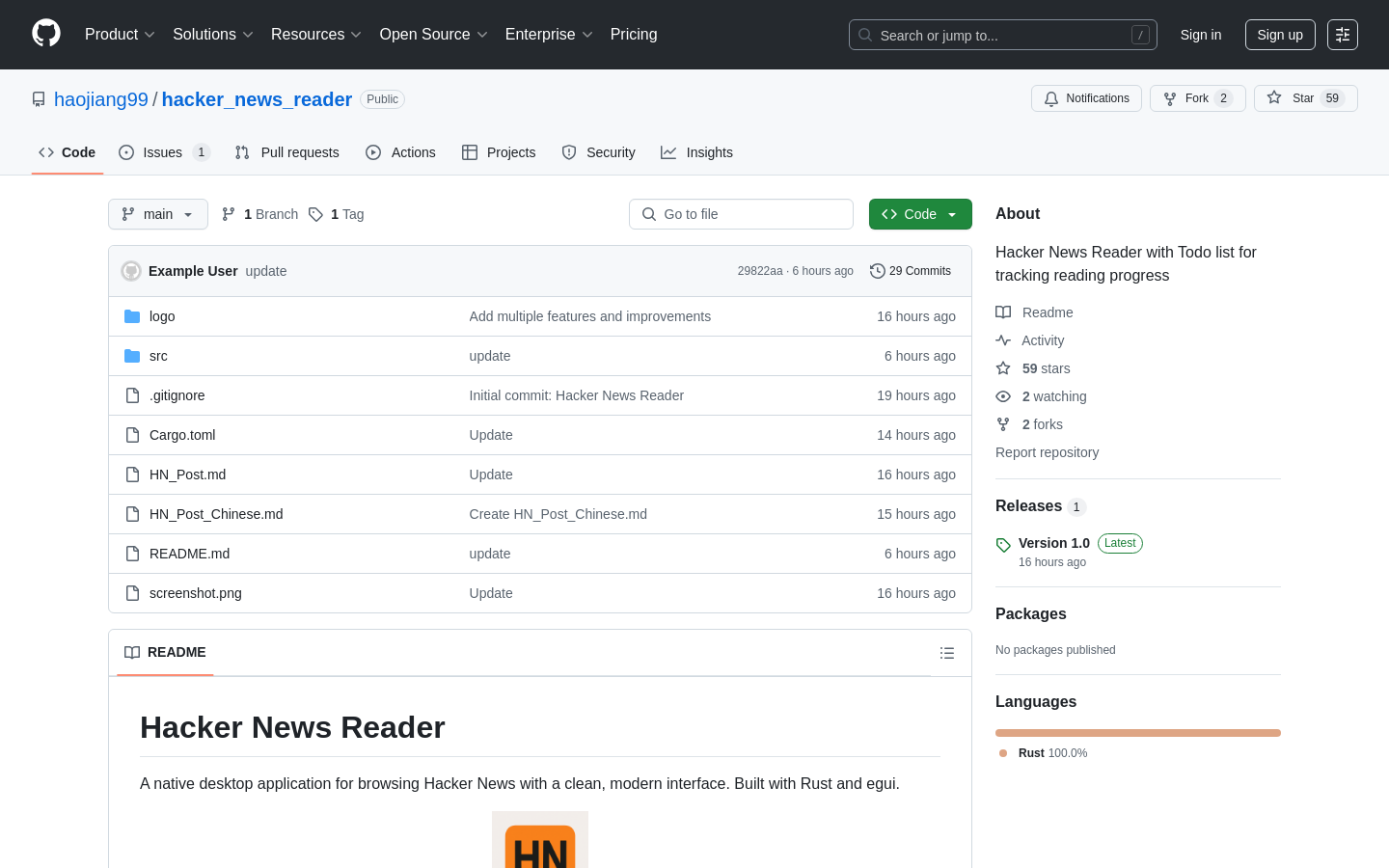The height and width of the screenshot is (868, 1389).
Task: Click the Version 1.0 release tag icon
Action: (1003, 545)
